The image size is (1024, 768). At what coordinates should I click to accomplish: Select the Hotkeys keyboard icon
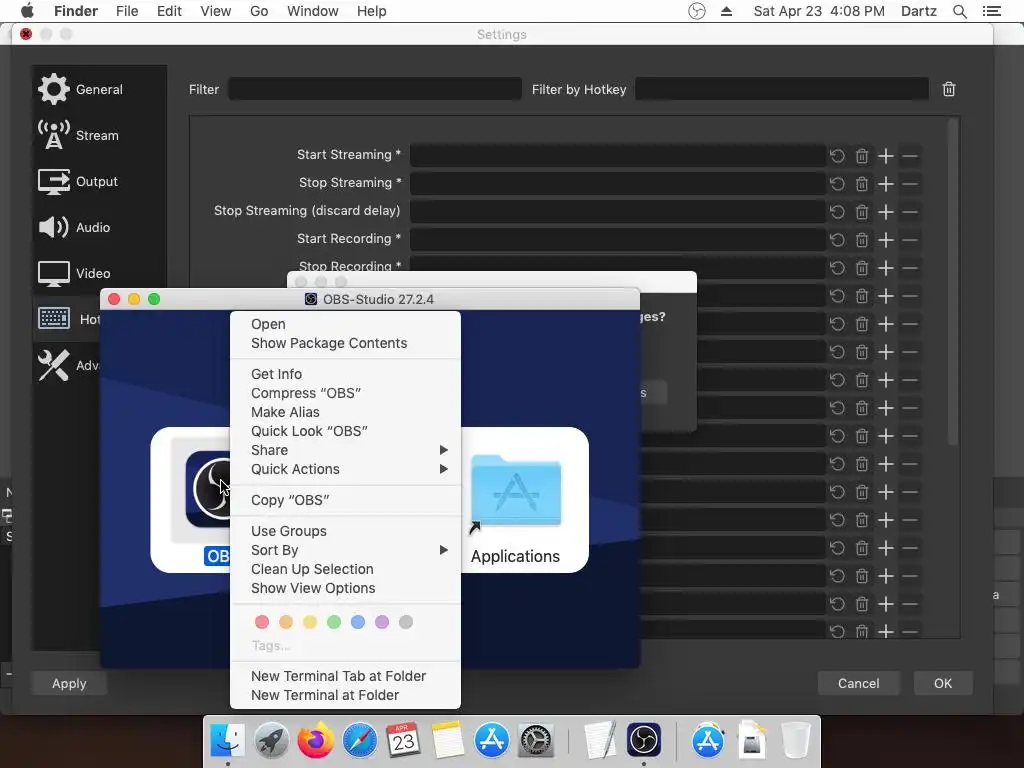coord(54,319)
